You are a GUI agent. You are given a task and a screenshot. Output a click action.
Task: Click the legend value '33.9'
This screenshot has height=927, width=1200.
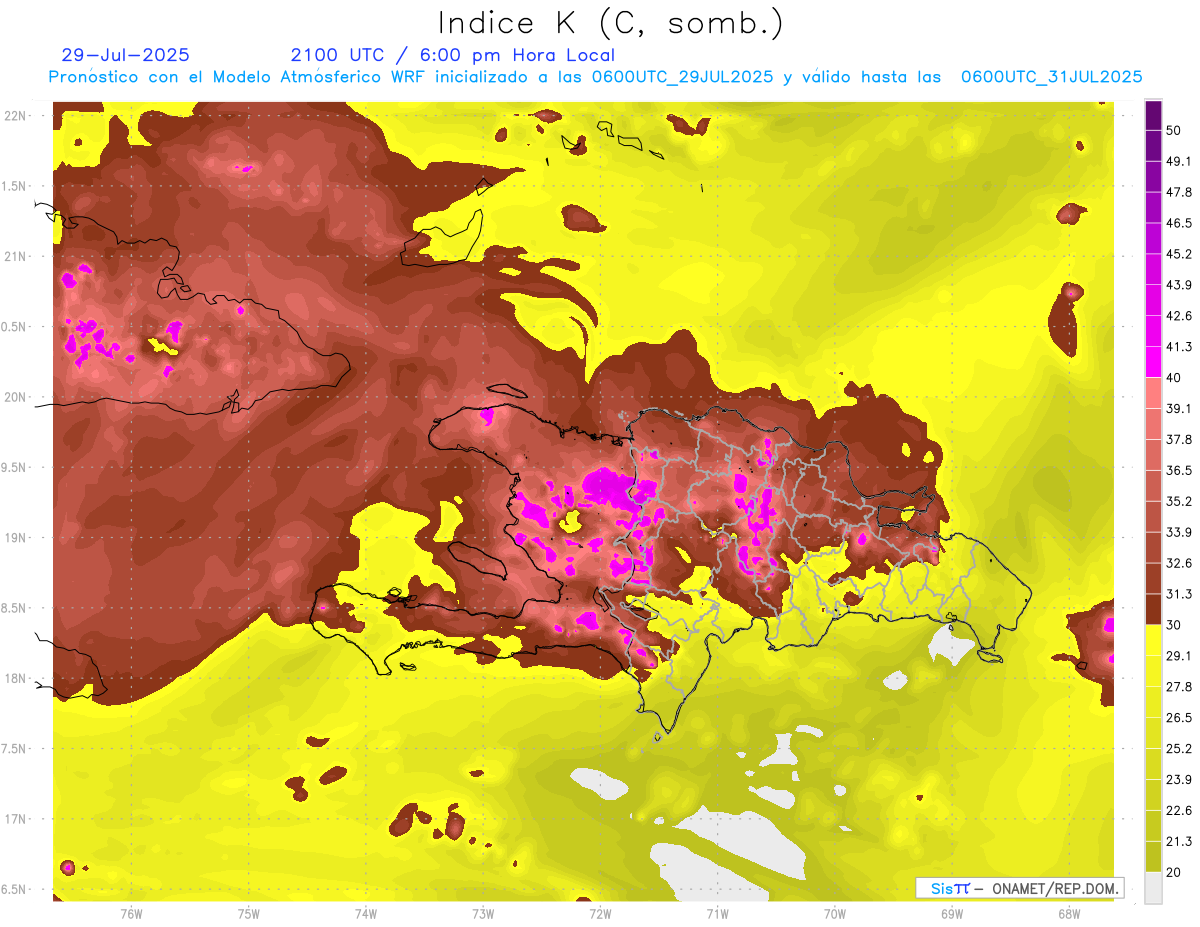tap(1178, 532)
